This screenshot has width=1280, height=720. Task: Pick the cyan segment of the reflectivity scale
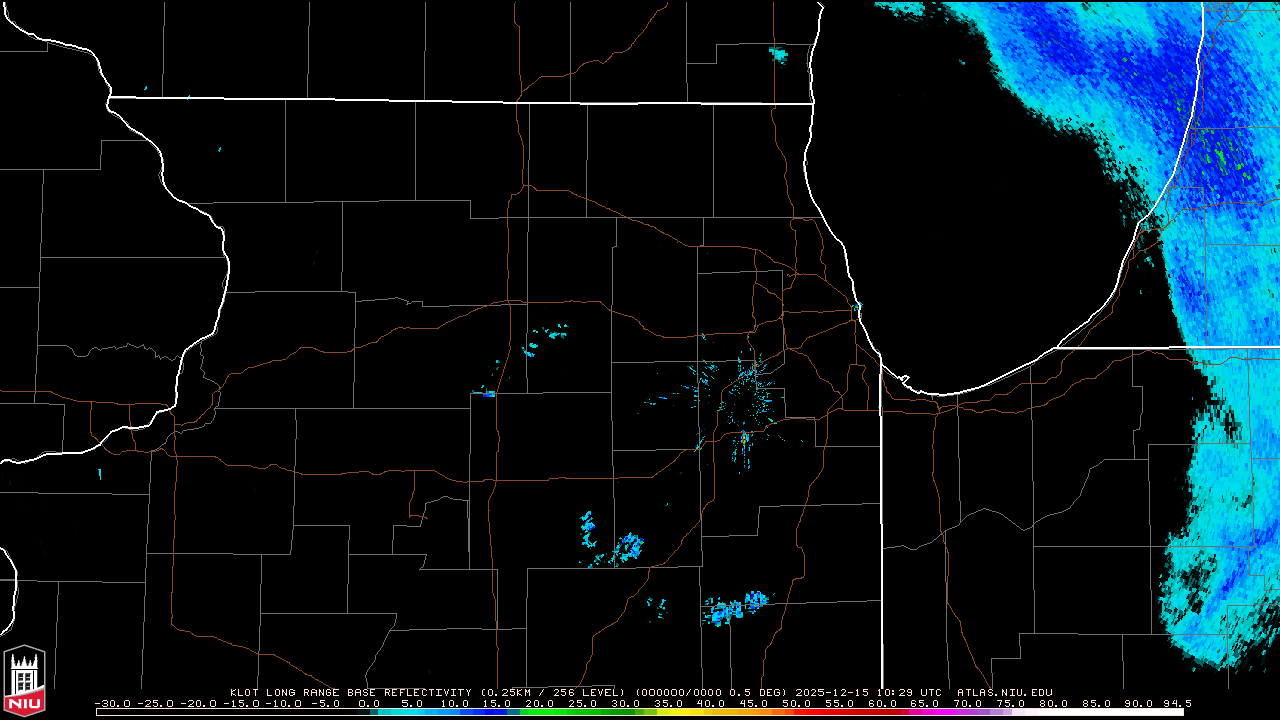tap(410, 712)
